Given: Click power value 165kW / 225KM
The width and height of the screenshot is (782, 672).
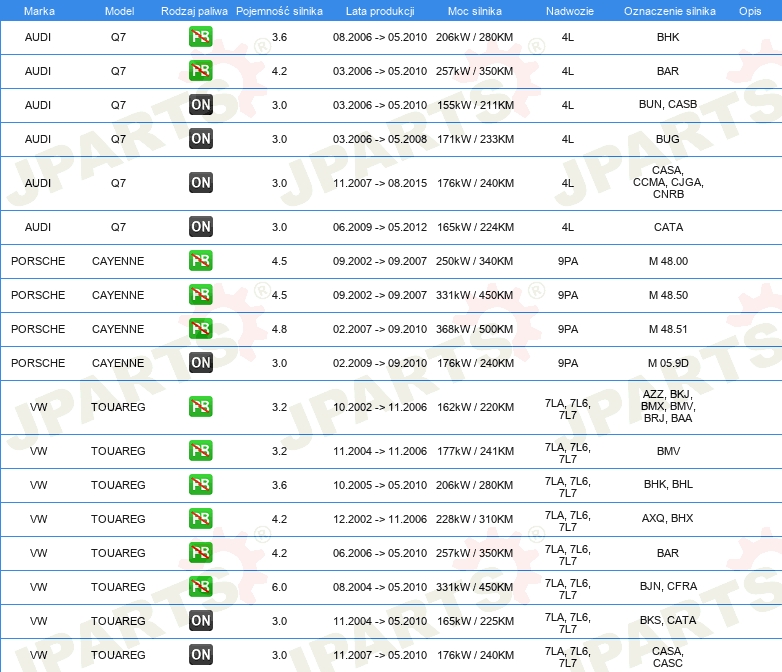Looking at the screenshot, I should click(475, 621).
